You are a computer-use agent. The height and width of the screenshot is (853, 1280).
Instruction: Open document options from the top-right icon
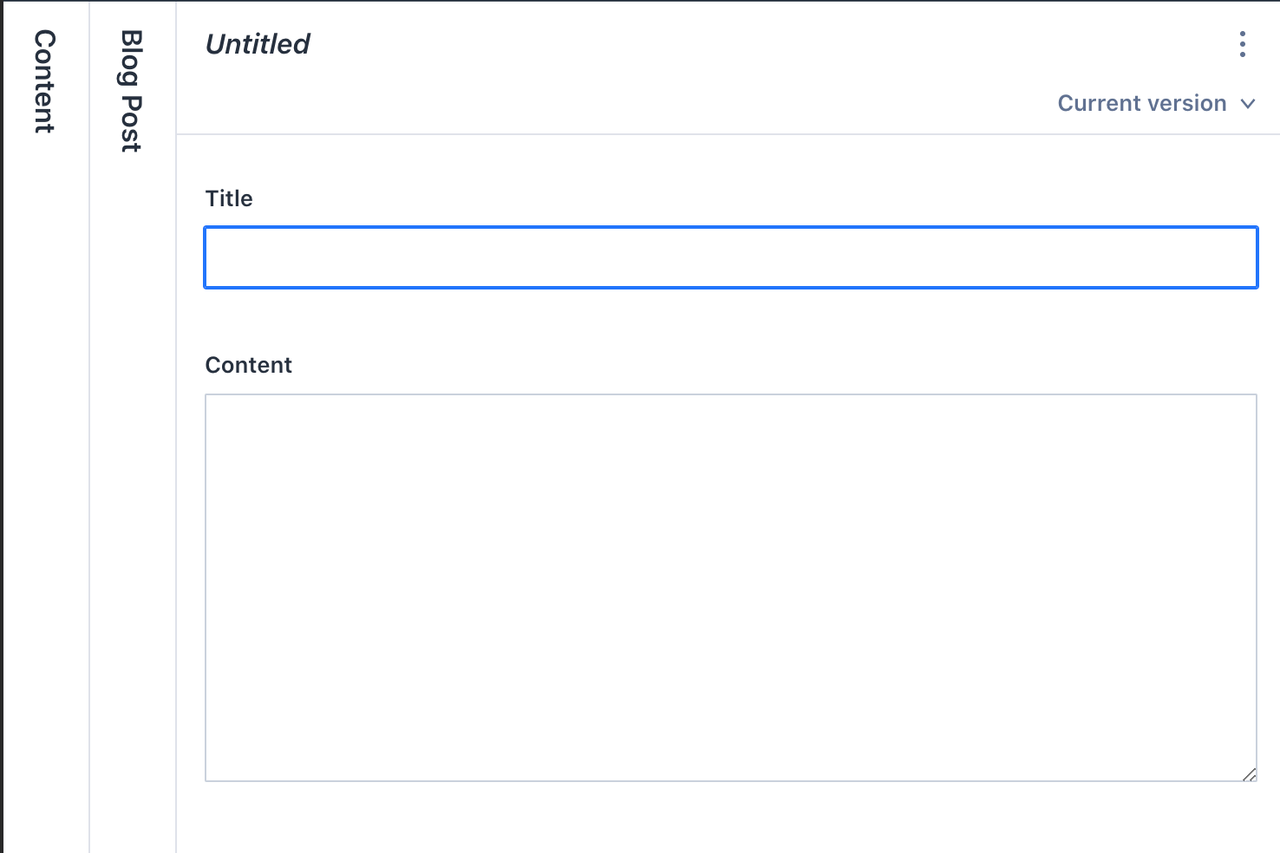1241,44
